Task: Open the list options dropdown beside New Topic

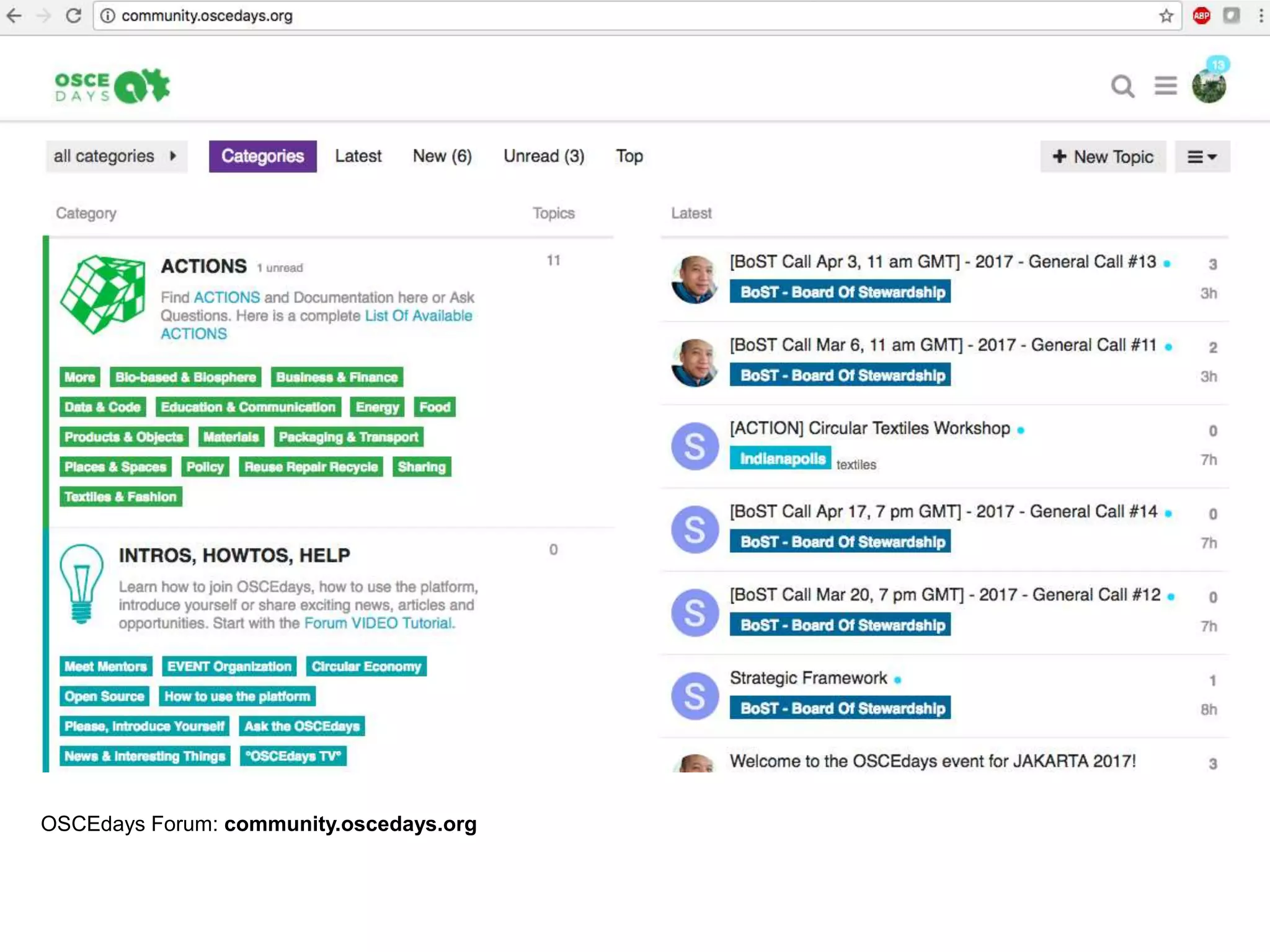Action: coord(1202,157)
